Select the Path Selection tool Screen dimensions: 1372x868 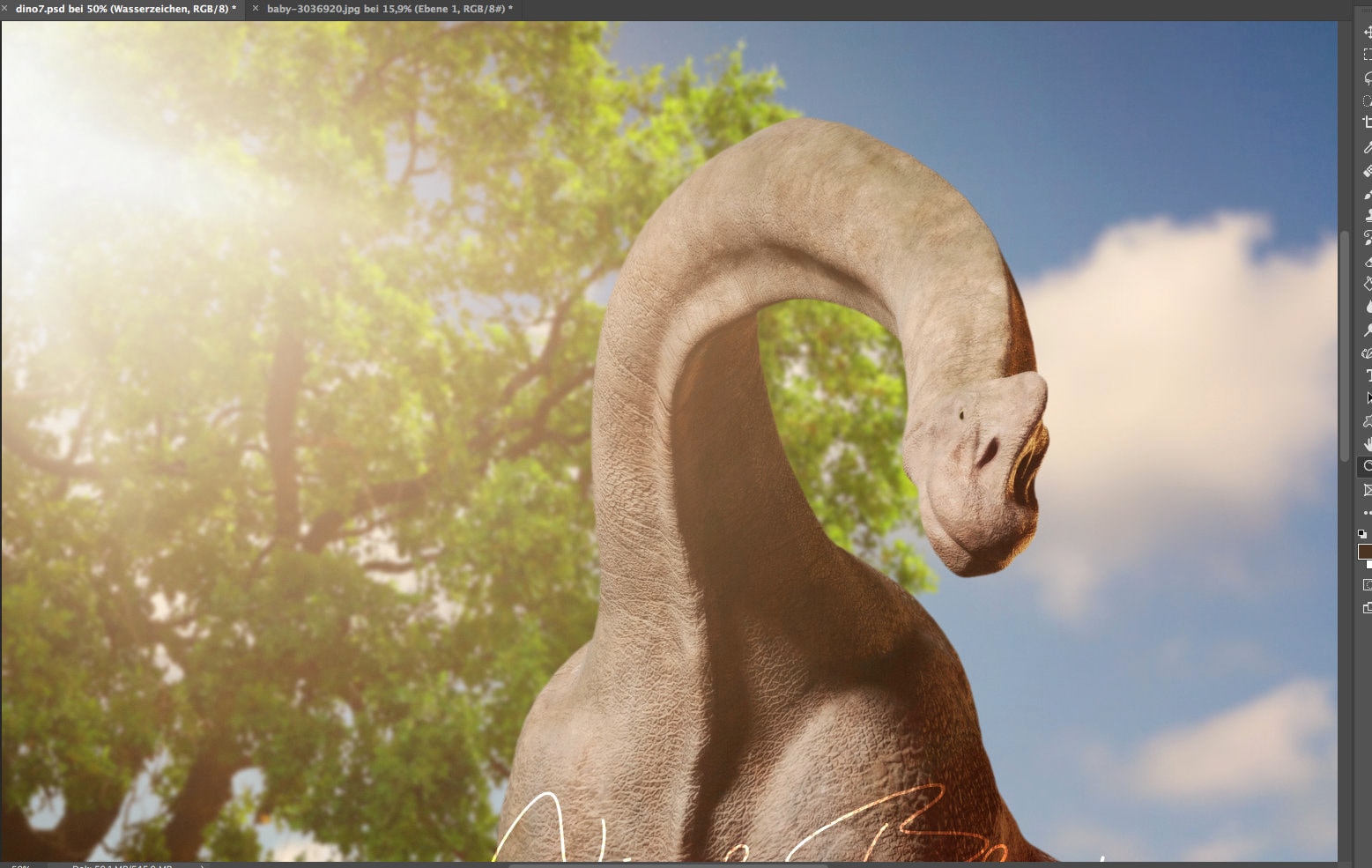click(x=1364, y=395)
